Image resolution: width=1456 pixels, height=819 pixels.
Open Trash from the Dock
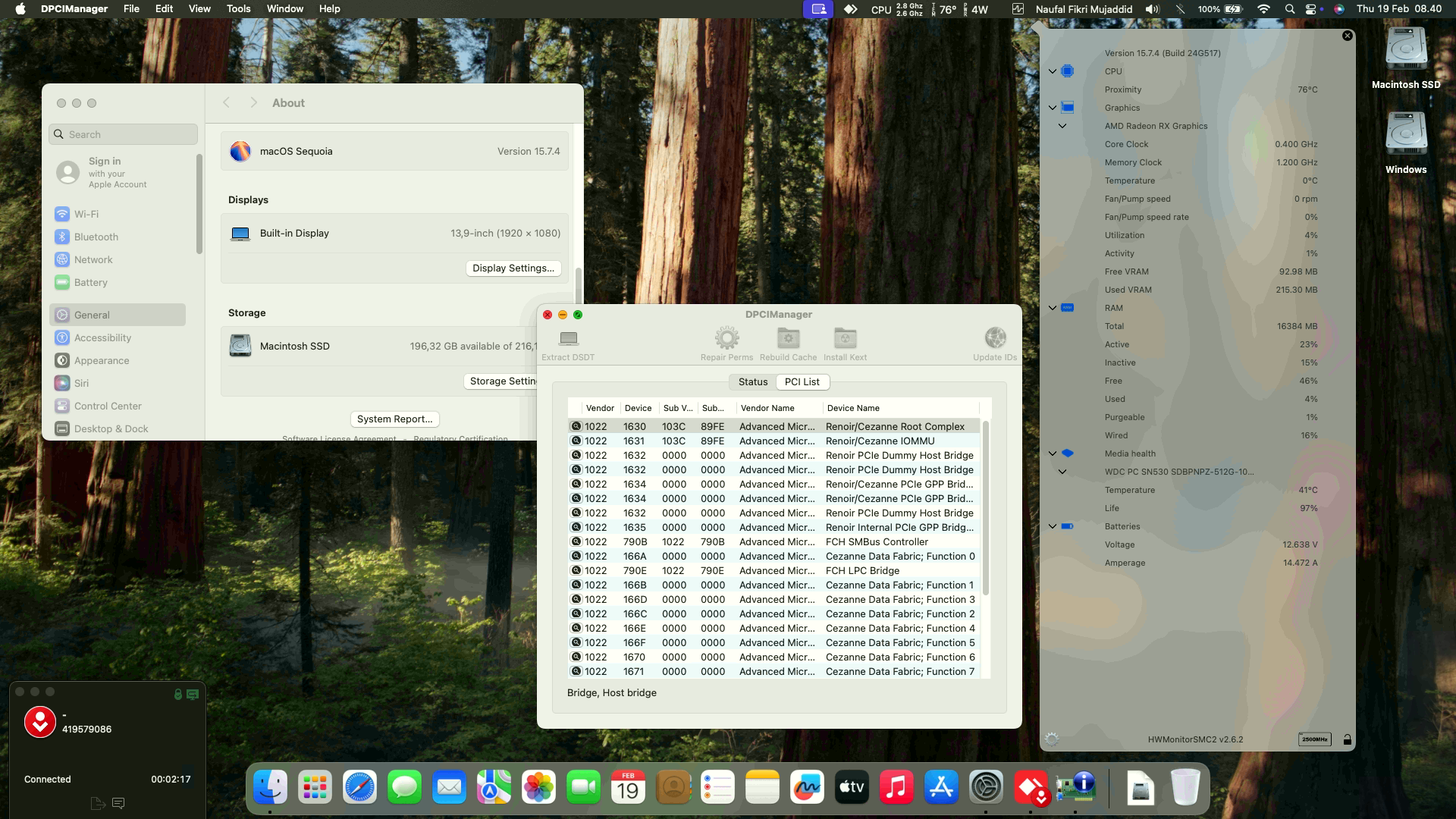(1185, 788)
